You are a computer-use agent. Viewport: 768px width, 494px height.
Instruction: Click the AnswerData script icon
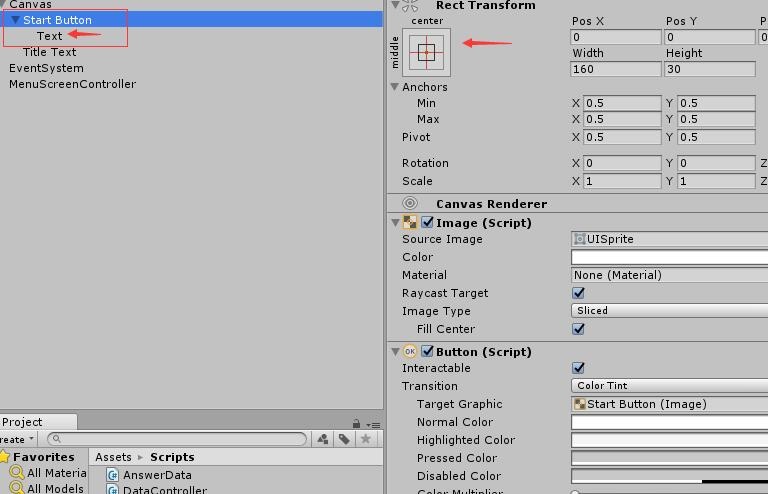(113, 474)
